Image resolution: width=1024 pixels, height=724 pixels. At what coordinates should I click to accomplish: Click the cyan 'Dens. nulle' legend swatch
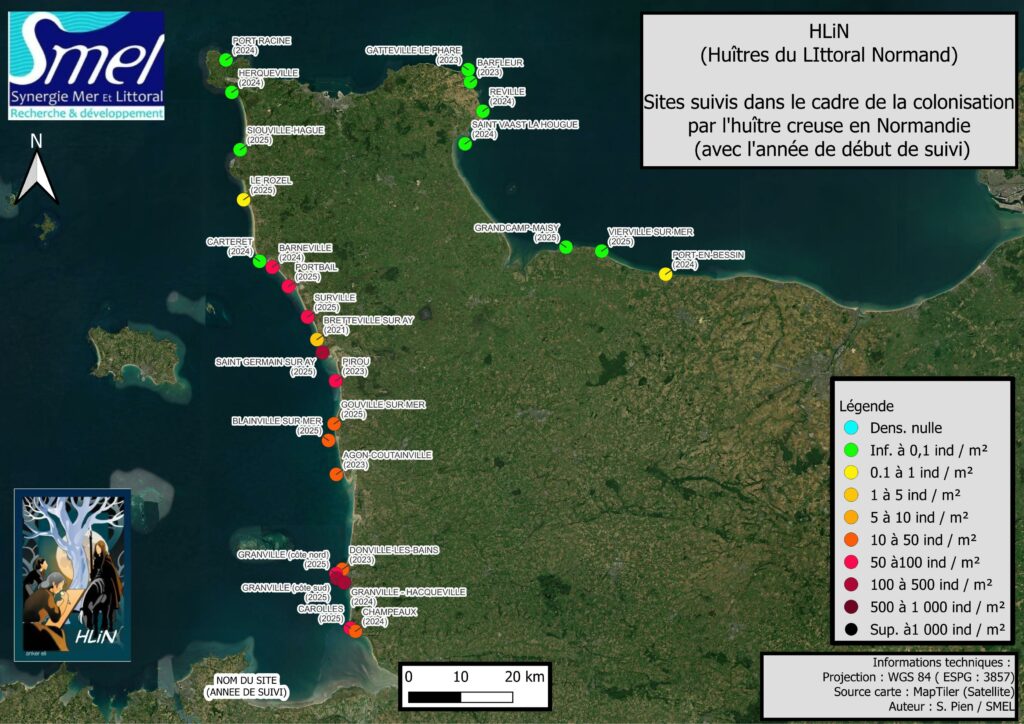[x=848, y=428]
